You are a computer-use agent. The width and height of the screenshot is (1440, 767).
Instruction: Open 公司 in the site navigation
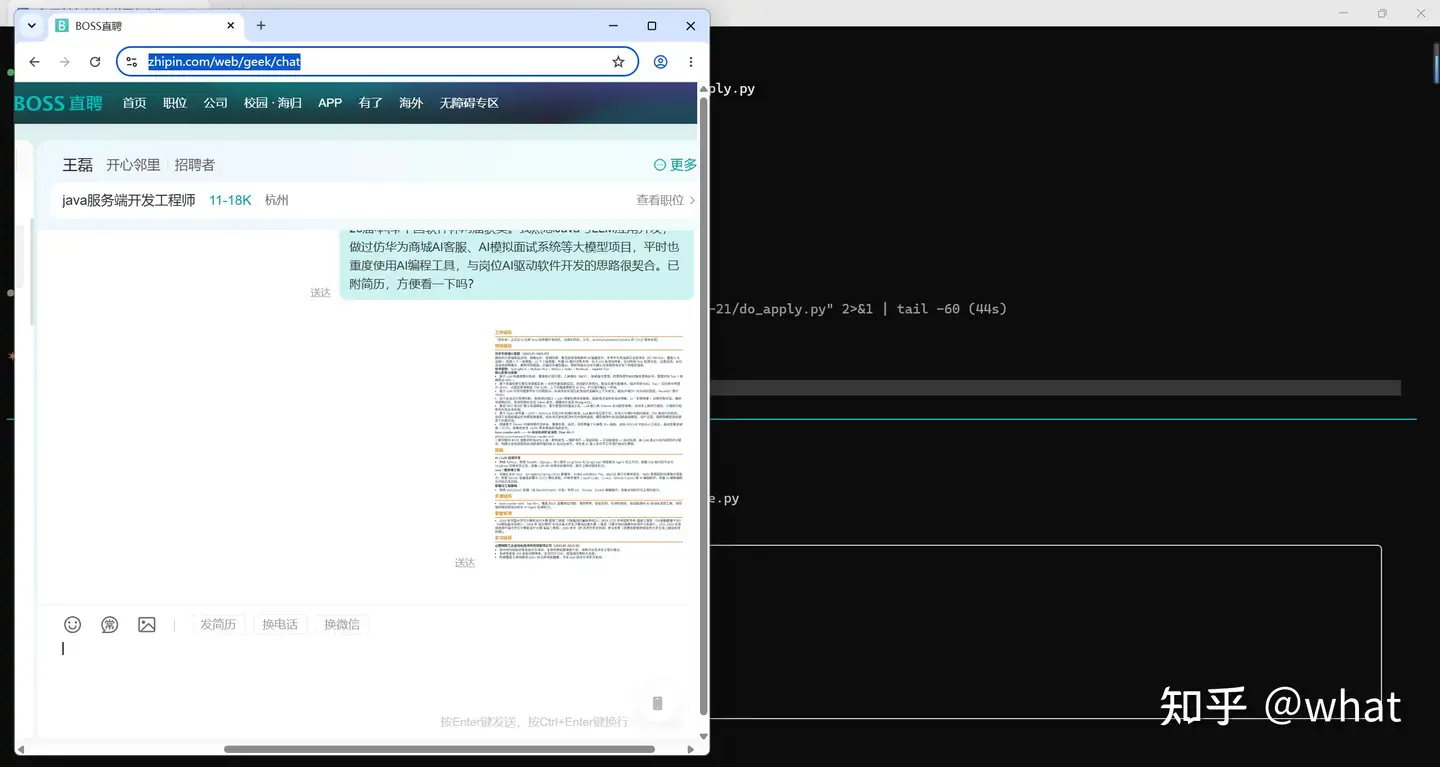pos(215,103)
